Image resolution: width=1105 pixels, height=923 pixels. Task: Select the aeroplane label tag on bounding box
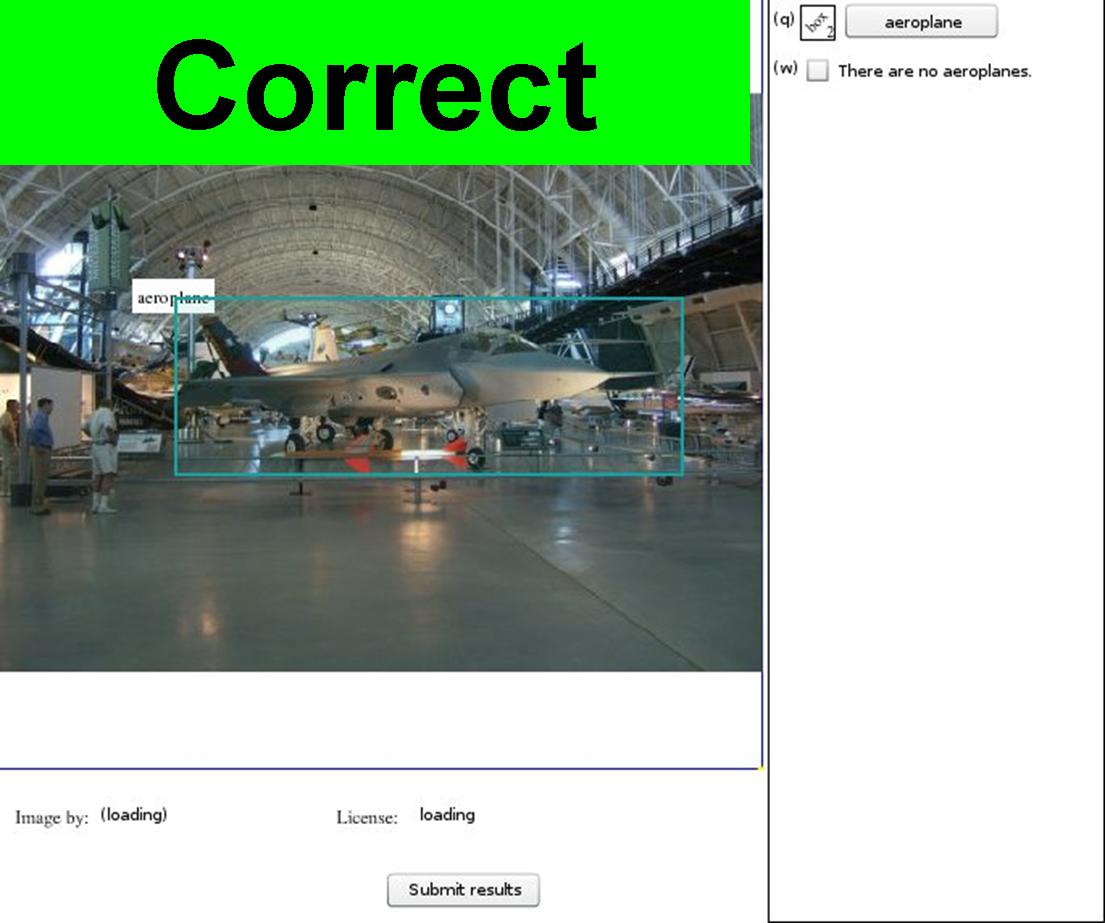point(173,297)
